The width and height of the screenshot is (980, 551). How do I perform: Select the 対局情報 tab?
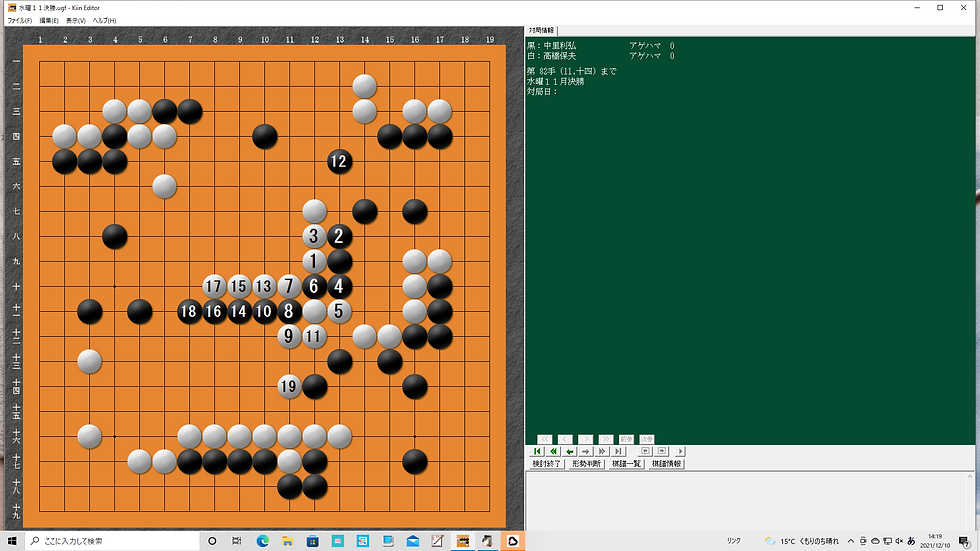point(541,30)
